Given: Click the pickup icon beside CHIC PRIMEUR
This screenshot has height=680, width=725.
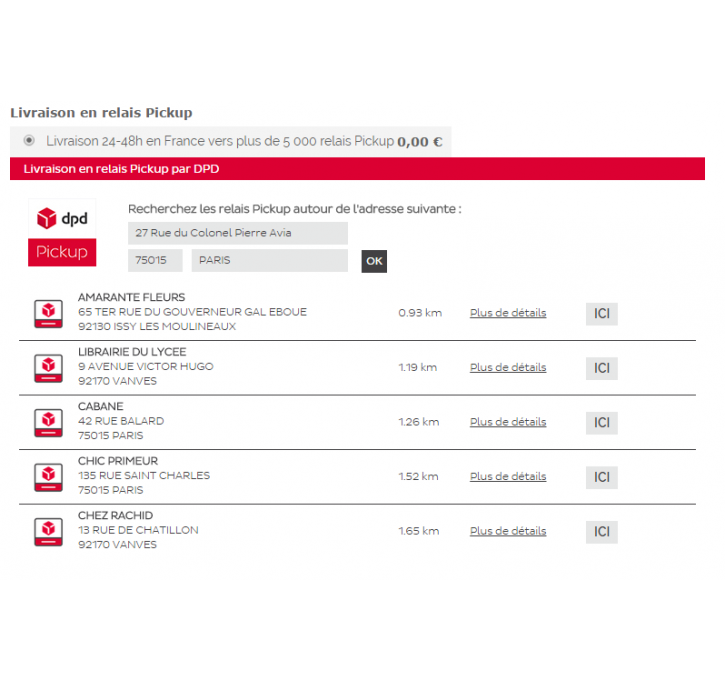Looking at the screenshot, I should point(49,477).
